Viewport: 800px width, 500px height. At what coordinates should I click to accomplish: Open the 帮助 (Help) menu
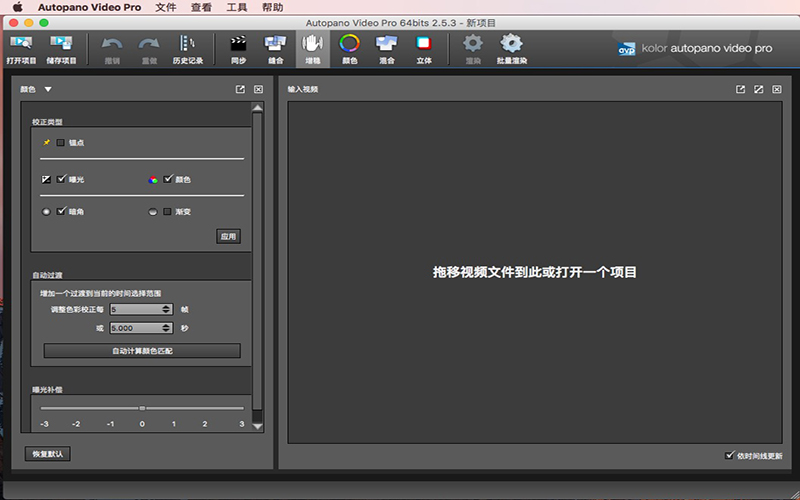pos(272,7)
